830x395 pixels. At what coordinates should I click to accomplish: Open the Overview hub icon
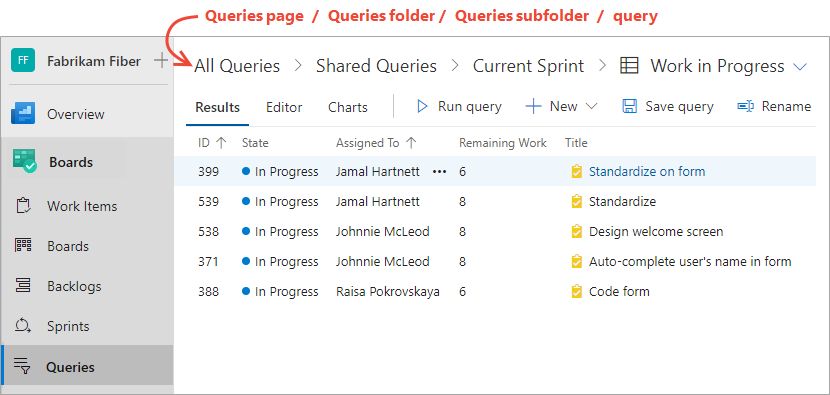[23, 114]
